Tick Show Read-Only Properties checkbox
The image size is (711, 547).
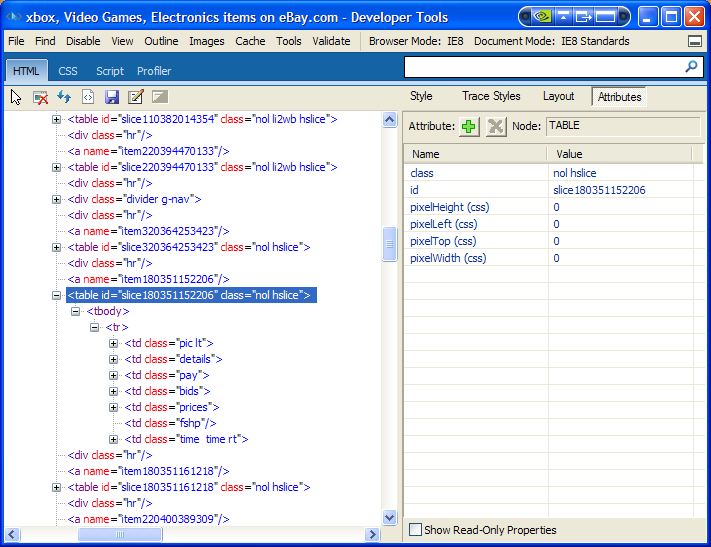(415, 530)
